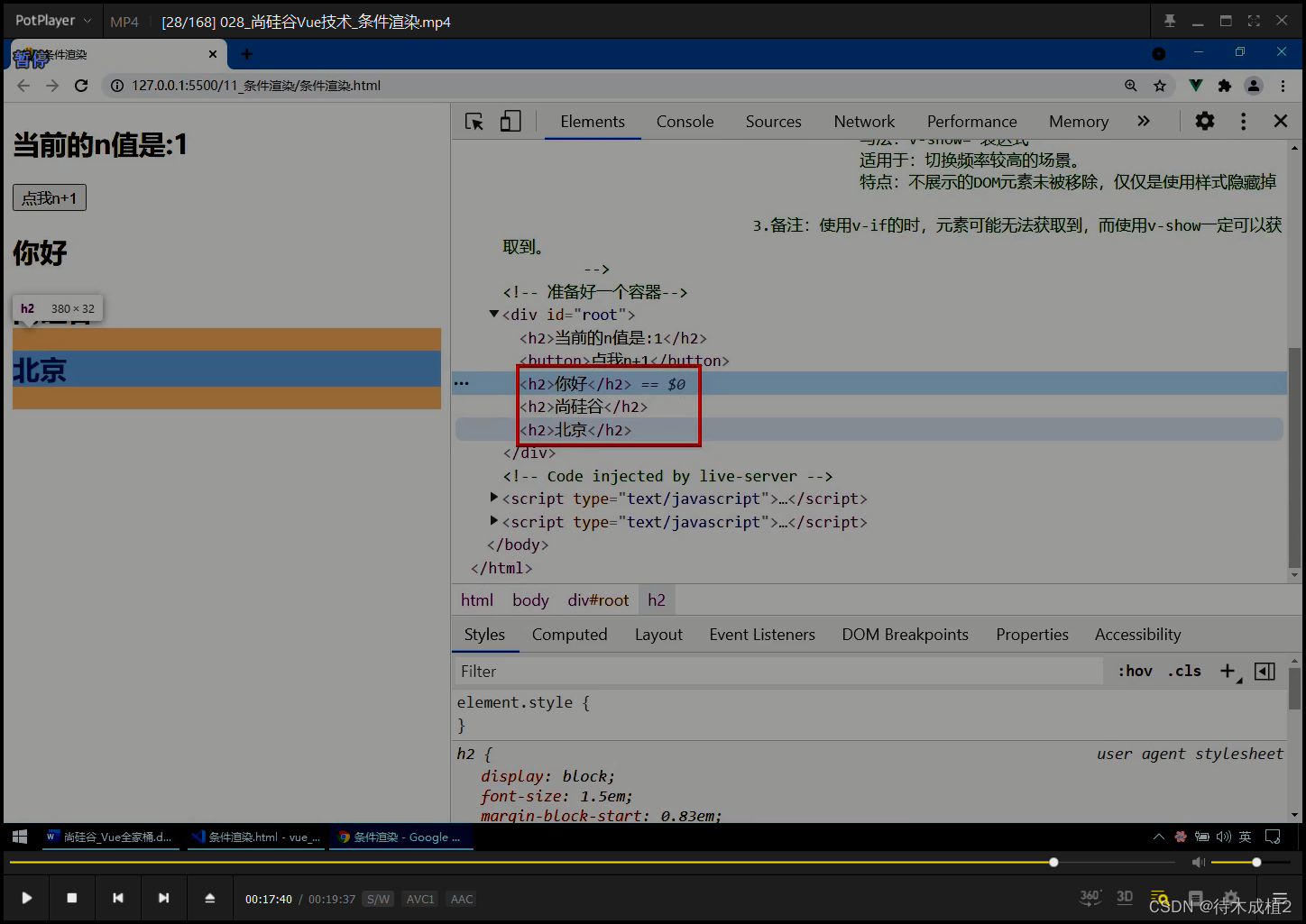
Task: Close the DevTools panel
Action: [x=1280, y=121]
